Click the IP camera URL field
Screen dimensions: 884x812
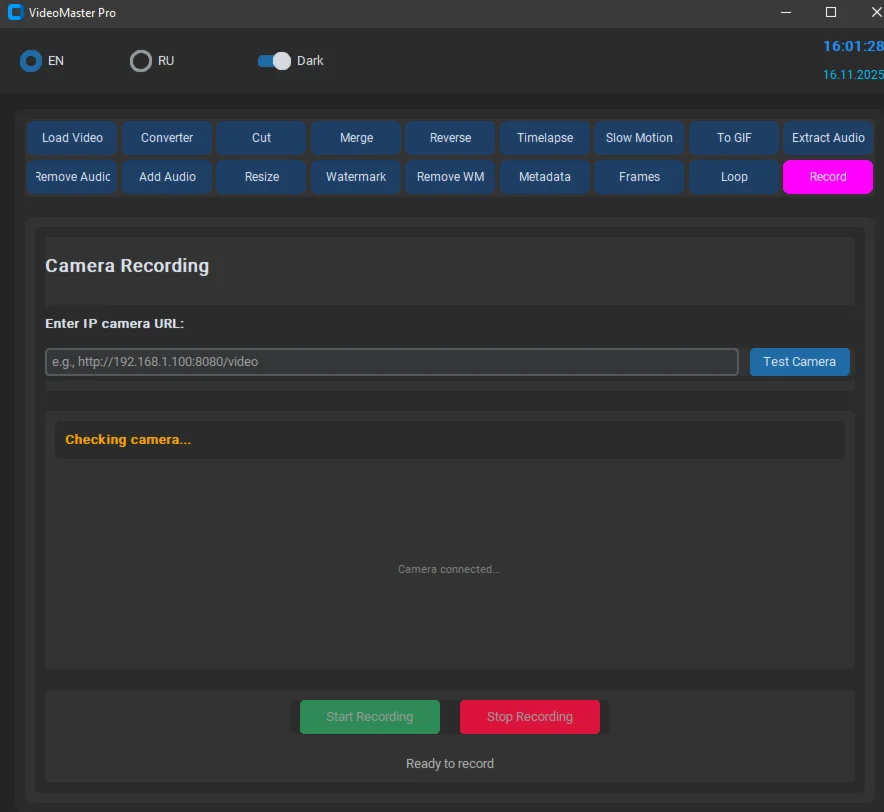coord(391,362)
